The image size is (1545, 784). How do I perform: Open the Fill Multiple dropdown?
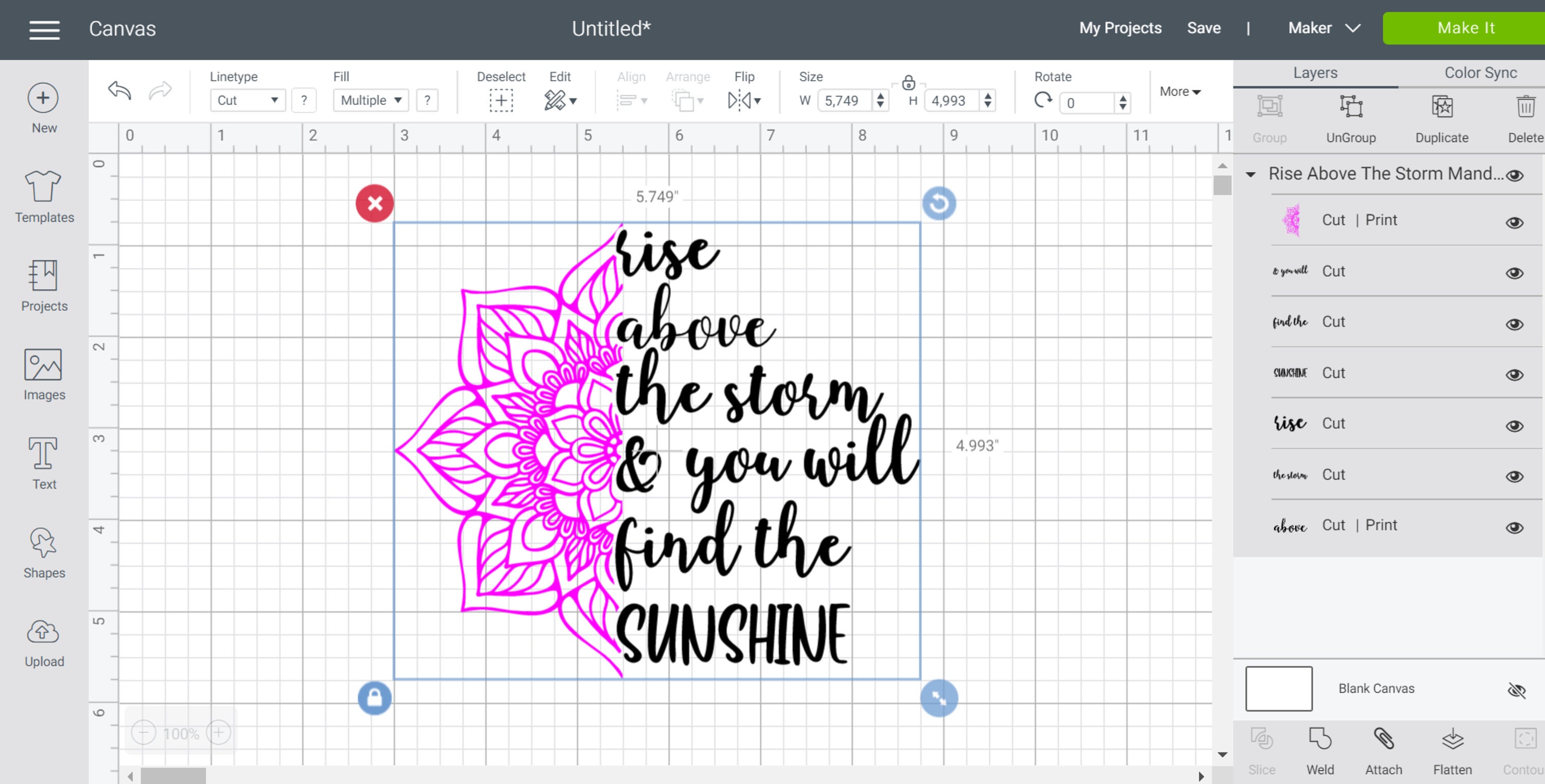click(370, 100)
